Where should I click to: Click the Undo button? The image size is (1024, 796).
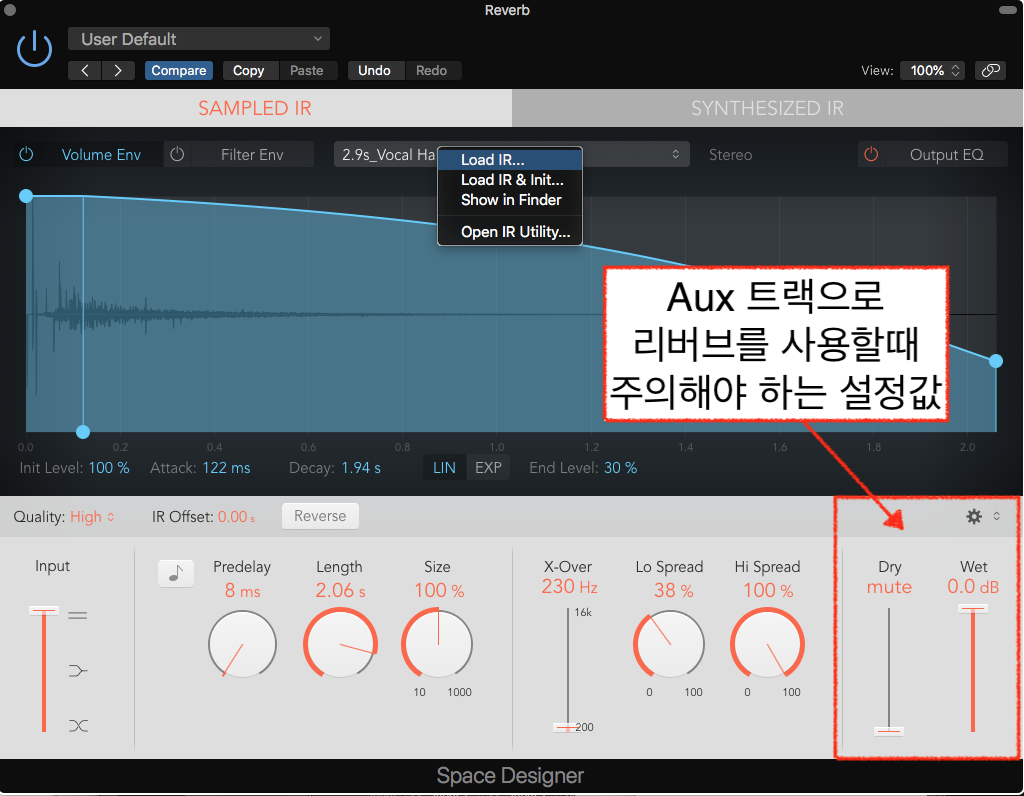374,71
